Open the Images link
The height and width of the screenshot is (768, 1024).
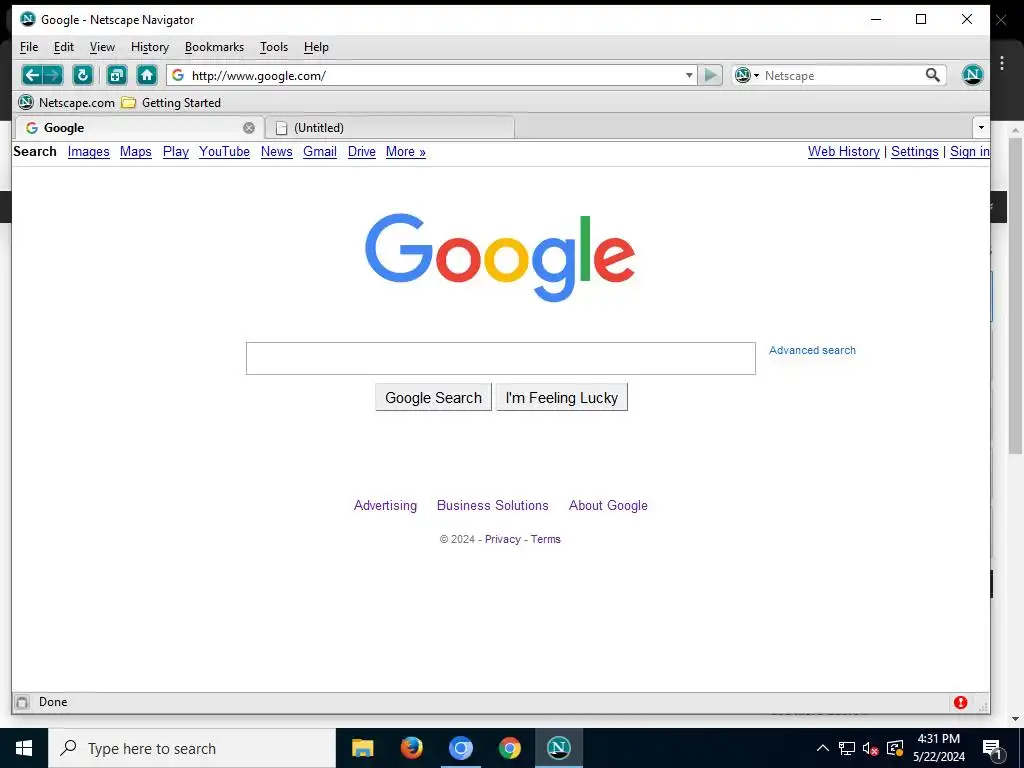click(89, 152)
